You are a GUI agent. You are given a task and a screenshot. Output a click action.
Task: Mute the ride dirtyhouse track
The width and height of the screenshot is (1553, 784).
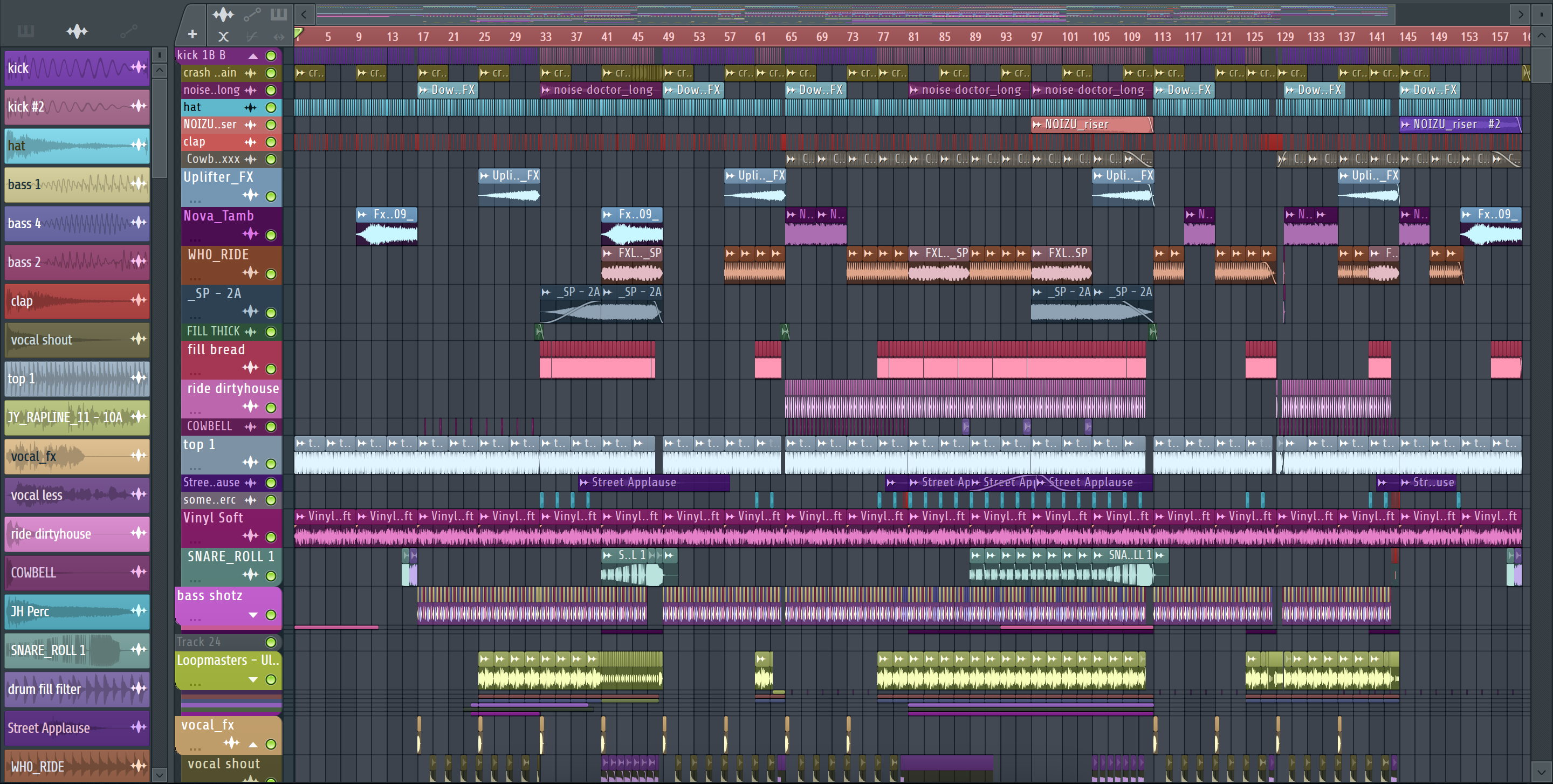pyautogui.click(x=271, y=408)
